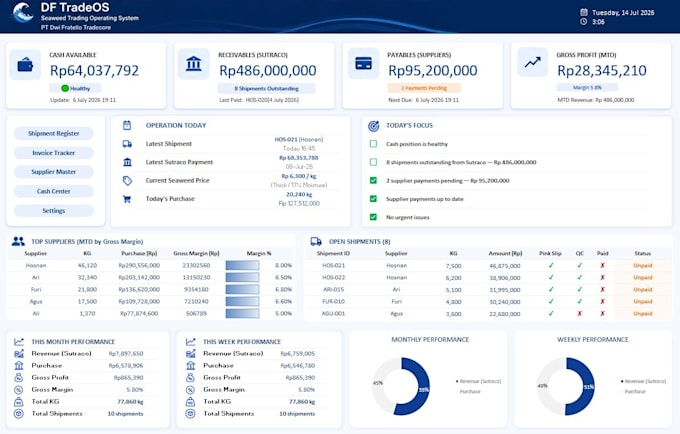Click the '2 Payments Pending' badge
This screenshot has width=680, height=434.
coord(424,88)
